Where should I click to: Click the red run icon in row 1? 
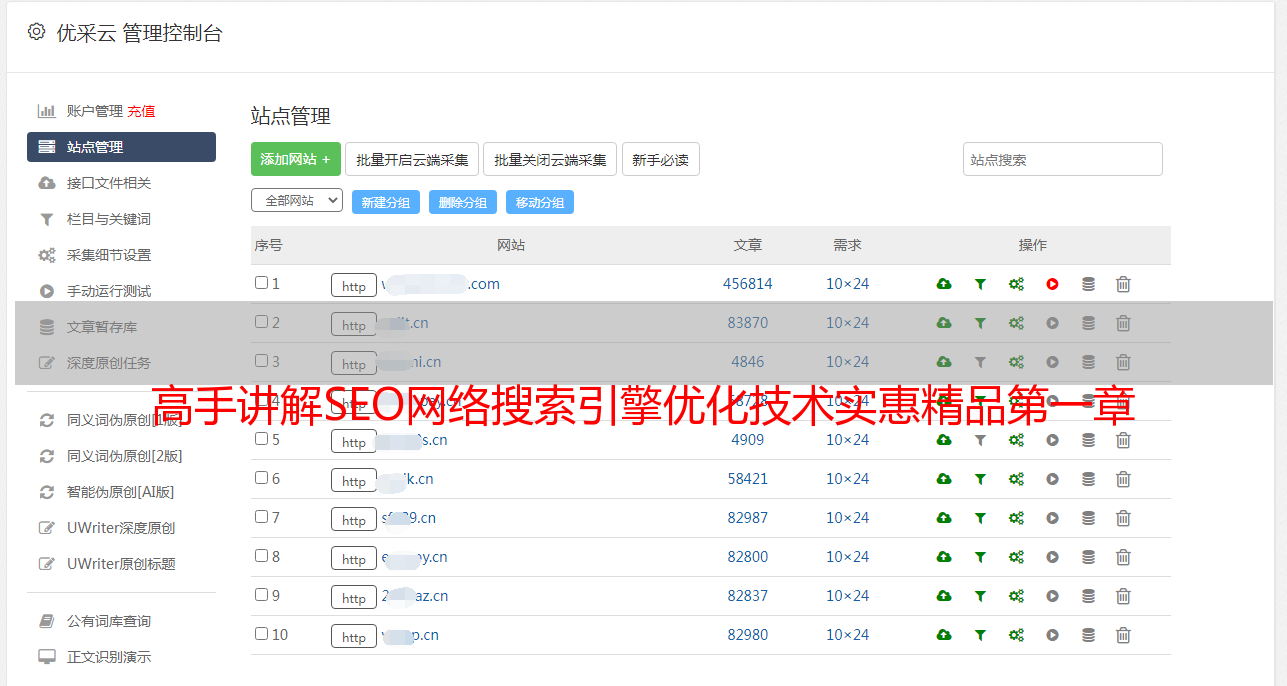click(x=1052, y=284)
